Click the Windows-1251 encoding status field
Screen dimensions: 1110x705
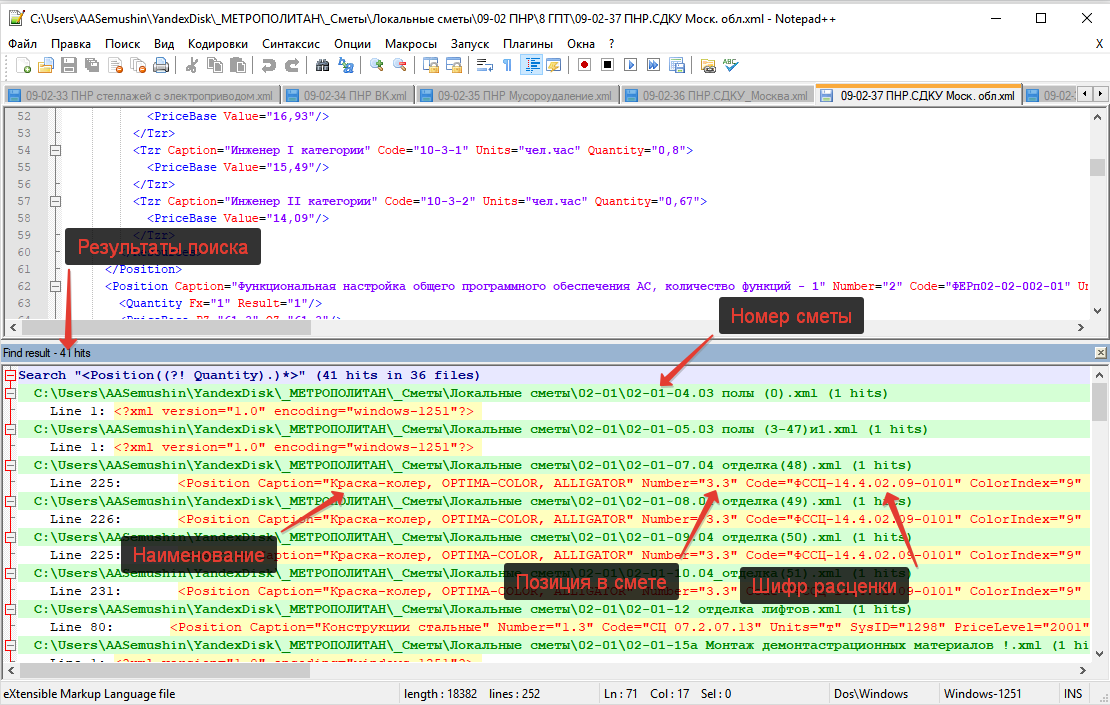click(x=981, y=693)
